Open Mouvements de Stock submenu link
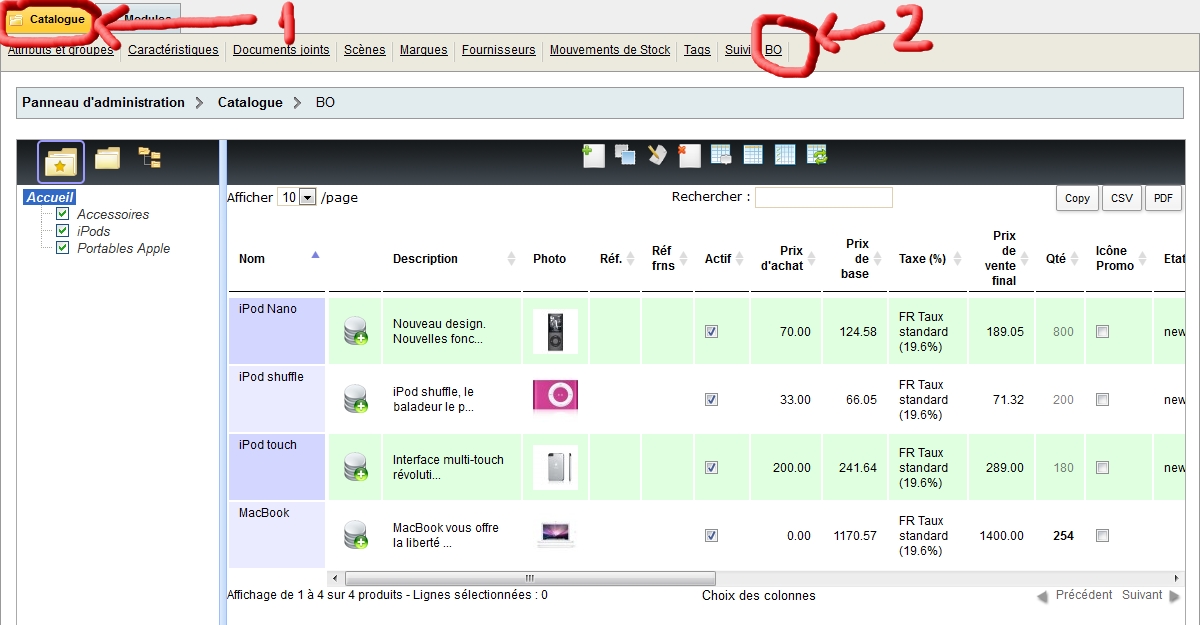The width and height of the screenshot is (1200, 625). [x=610, y=50]
